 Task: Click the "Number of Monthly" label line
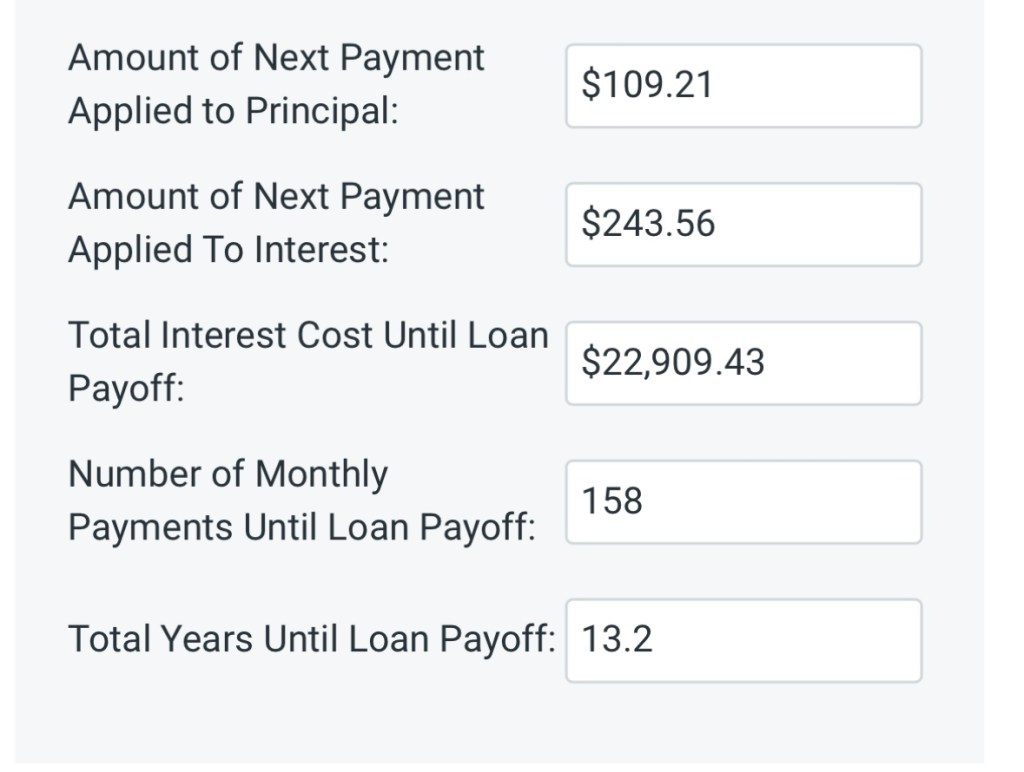pos(227,473)
